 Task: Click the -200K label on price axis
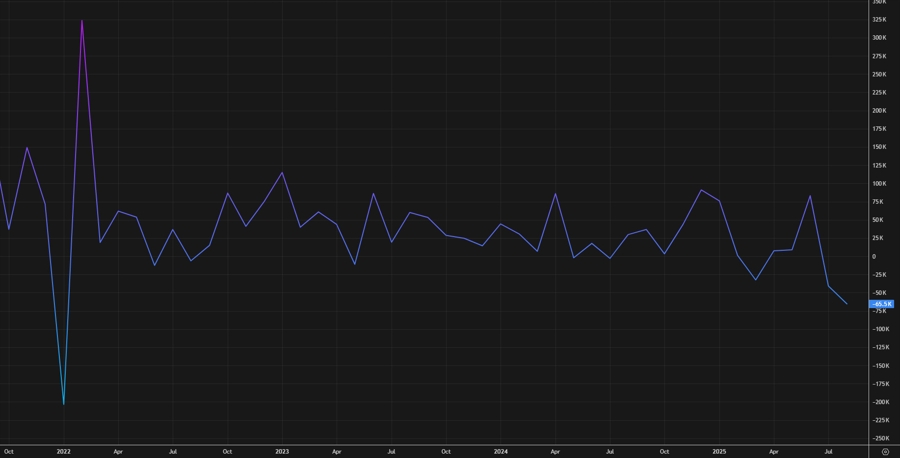click(x=879, y=402)
